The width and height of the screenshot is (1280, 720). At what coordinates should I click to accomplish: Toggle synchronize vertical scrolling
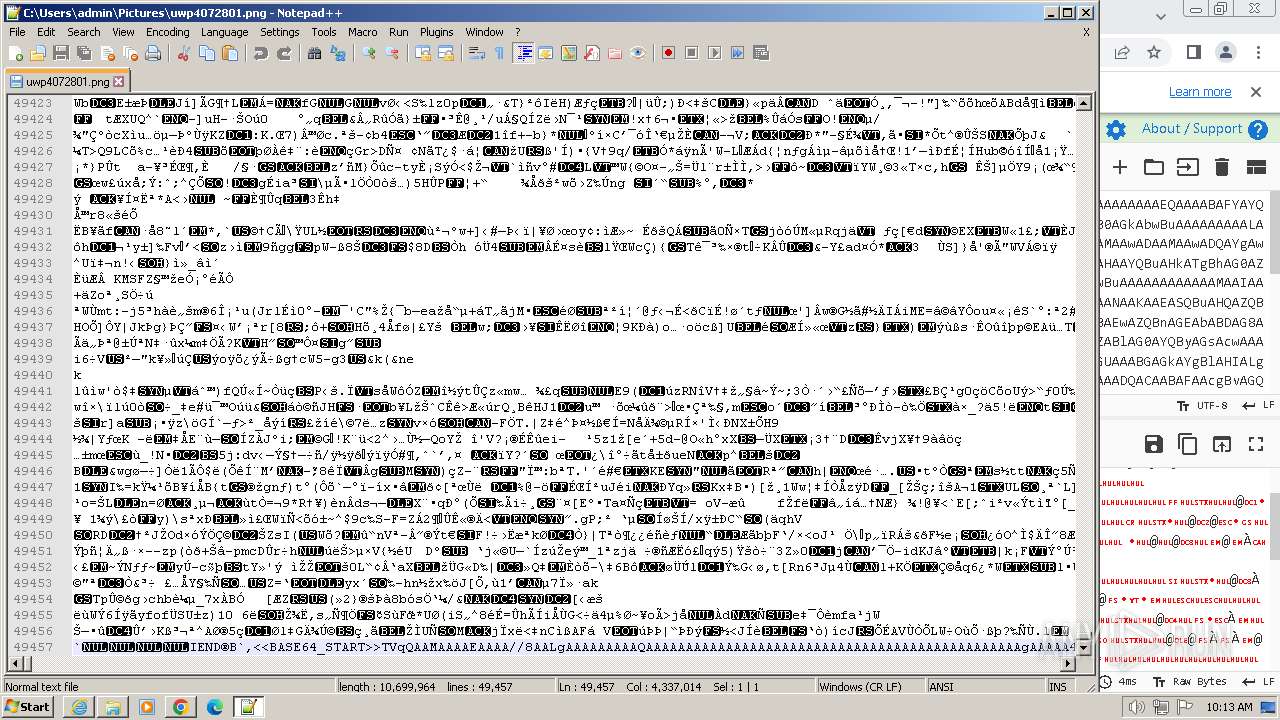tap(423, 53)
